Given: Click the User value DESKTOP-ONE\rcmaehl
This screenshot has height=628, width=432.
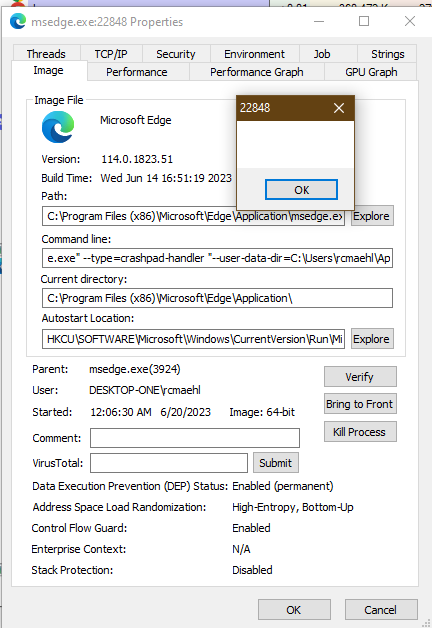Looking at the screenshot, I should tap(145, 390).
